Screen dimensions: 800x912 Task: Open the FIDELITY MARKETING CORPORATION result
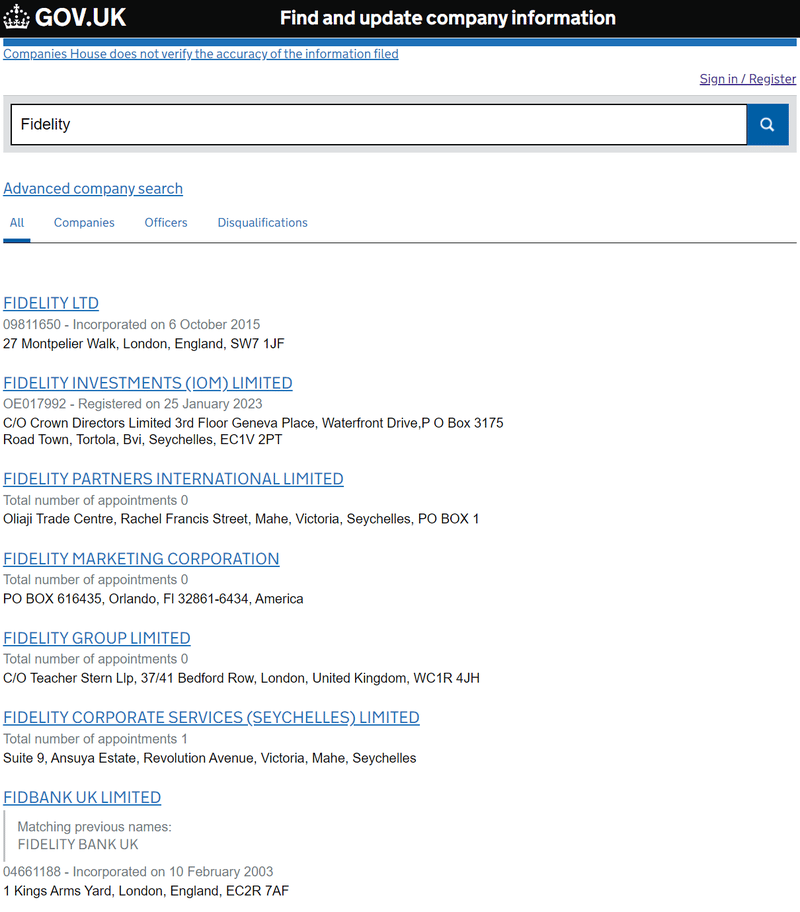141,559
